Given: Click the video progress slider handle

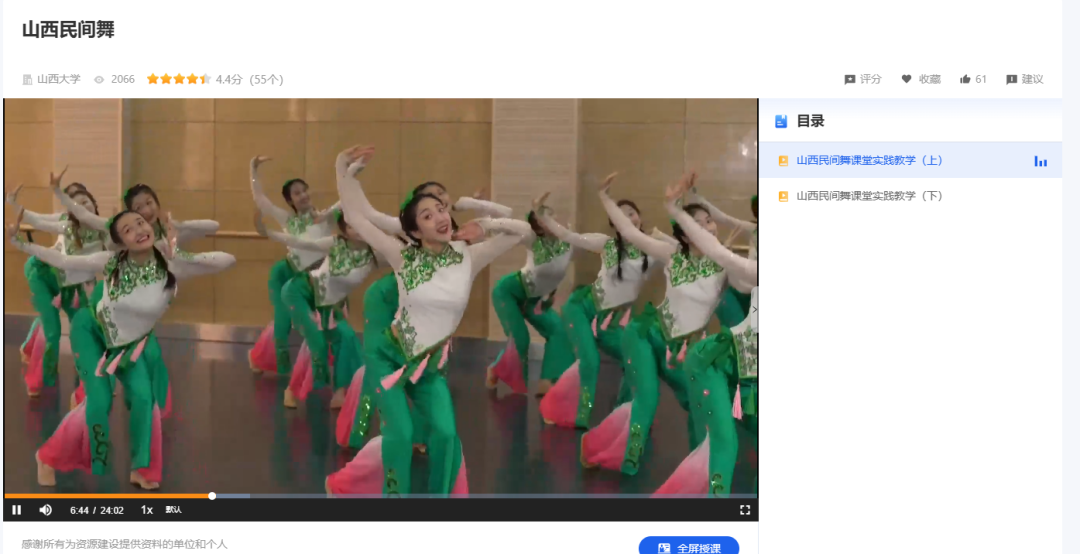Looking at the screenshot, I should tap(212, 495).
